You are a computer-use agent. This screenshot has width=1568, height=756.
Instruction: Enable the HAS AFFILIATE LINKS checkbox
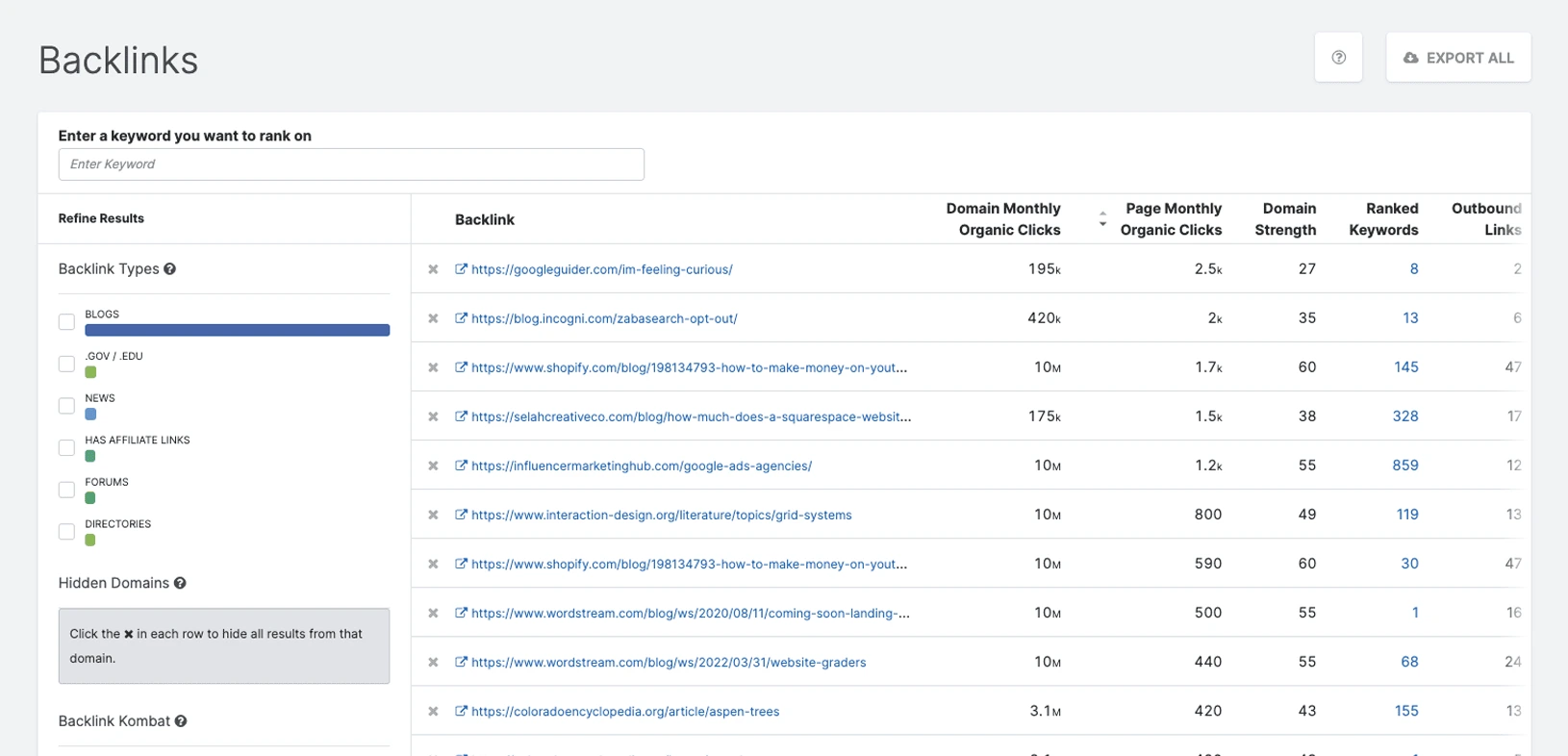(66, 448)
